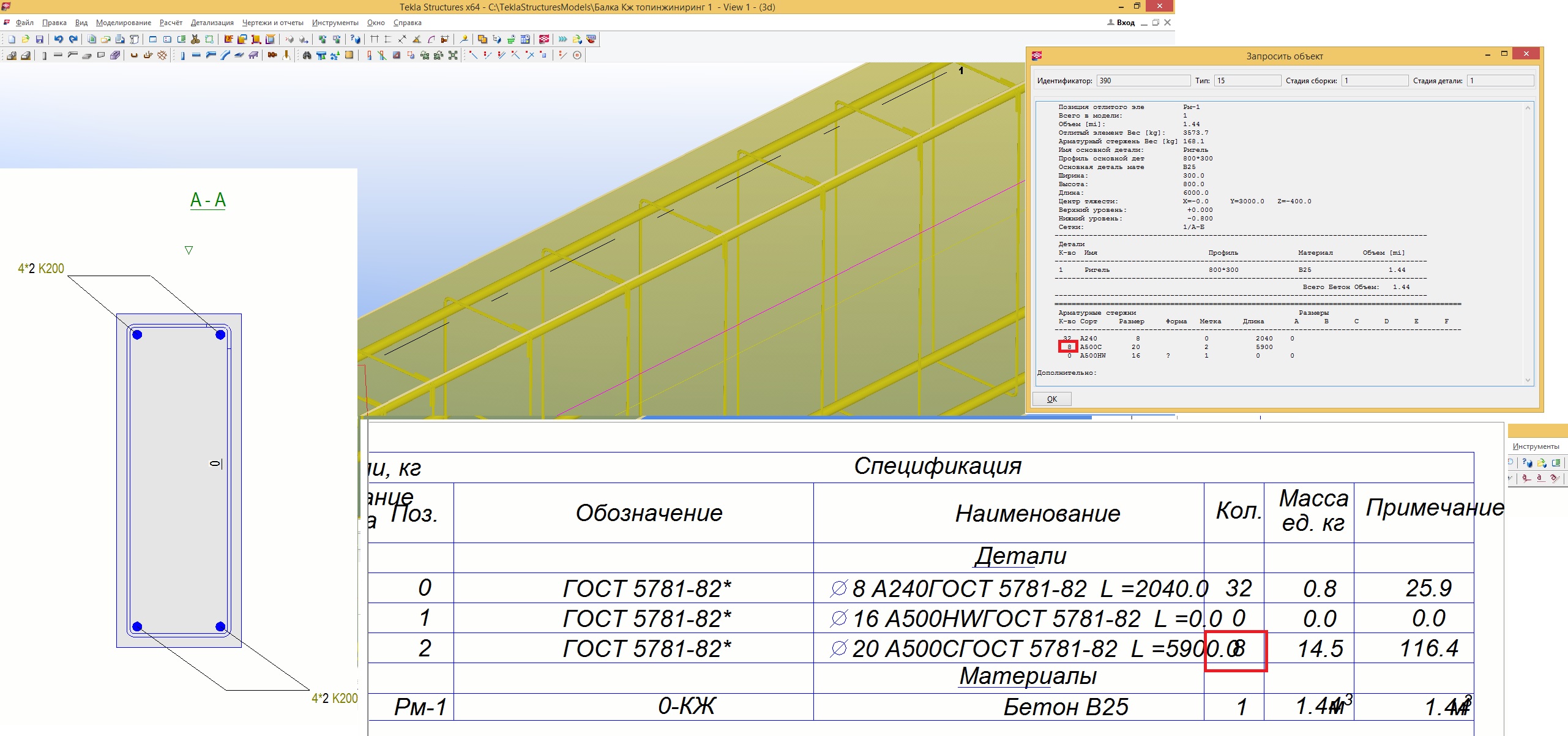1568x736 pixels.
Task: Click the Inquire object question-mark icon
Action: (x=356, y=39)
